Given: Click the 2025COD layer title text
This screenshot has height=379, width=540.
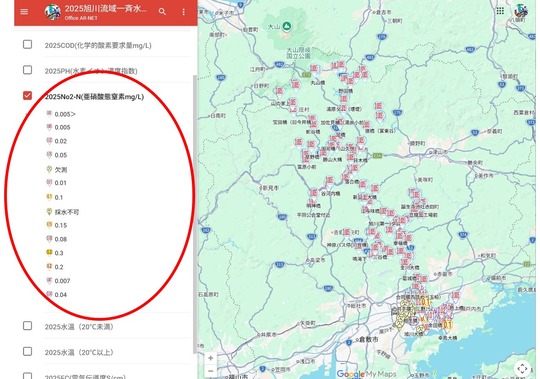Looking at the screenshot, I should [98, 45].
